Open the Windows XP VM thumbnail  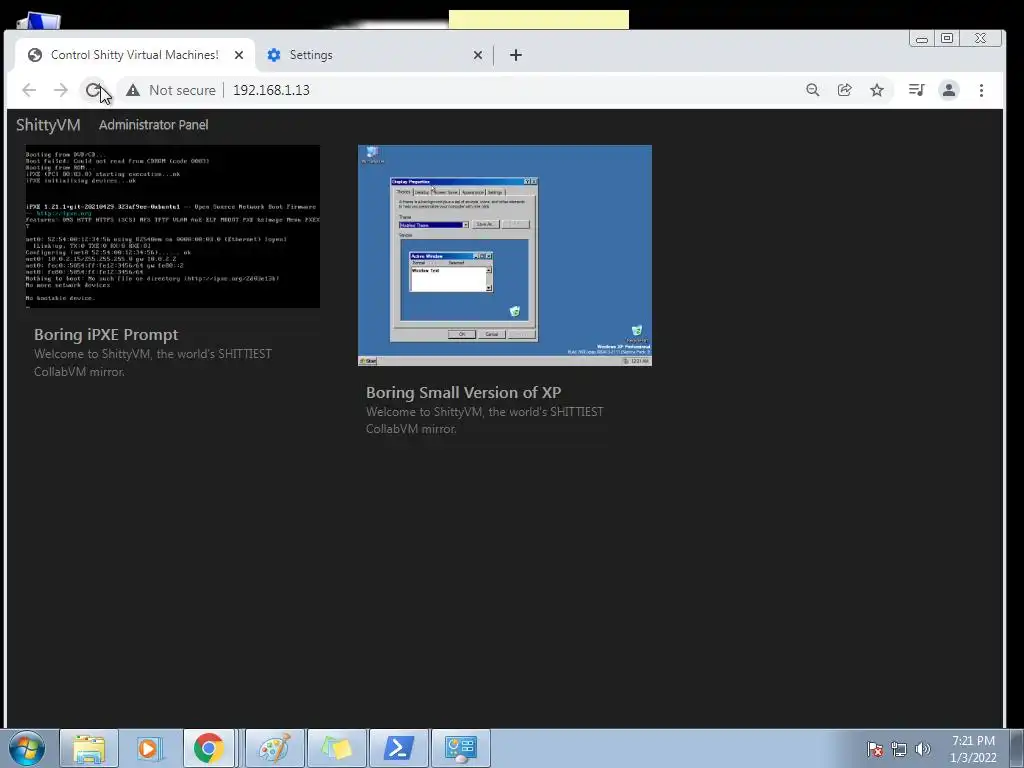point(505,255)
